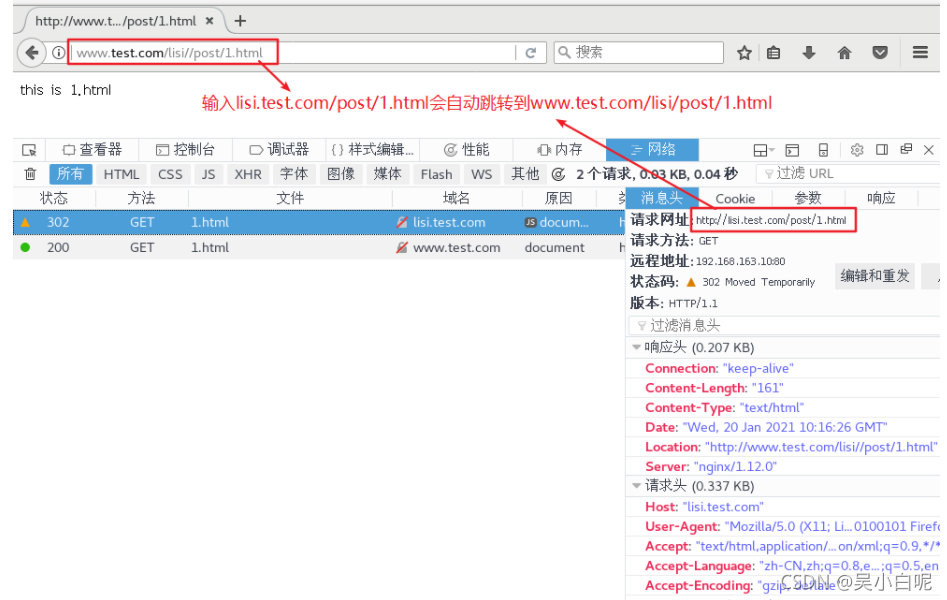
Task: Clear network requests with the trash icon
Action: tap(30, 174)
